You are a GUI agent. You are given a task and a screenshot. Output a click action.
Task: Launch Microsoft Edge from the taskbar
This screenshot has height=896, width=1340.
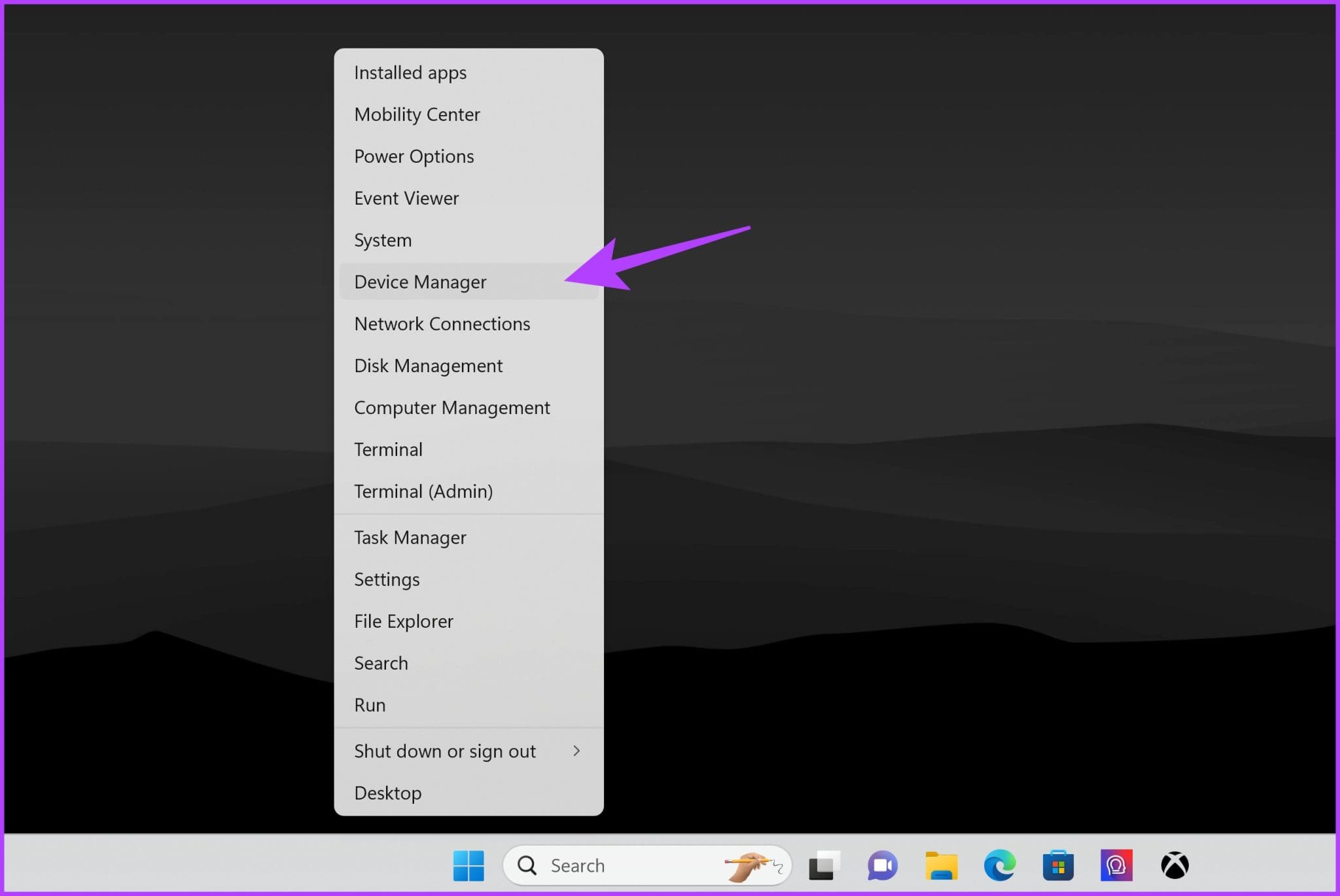[1000, 865]
